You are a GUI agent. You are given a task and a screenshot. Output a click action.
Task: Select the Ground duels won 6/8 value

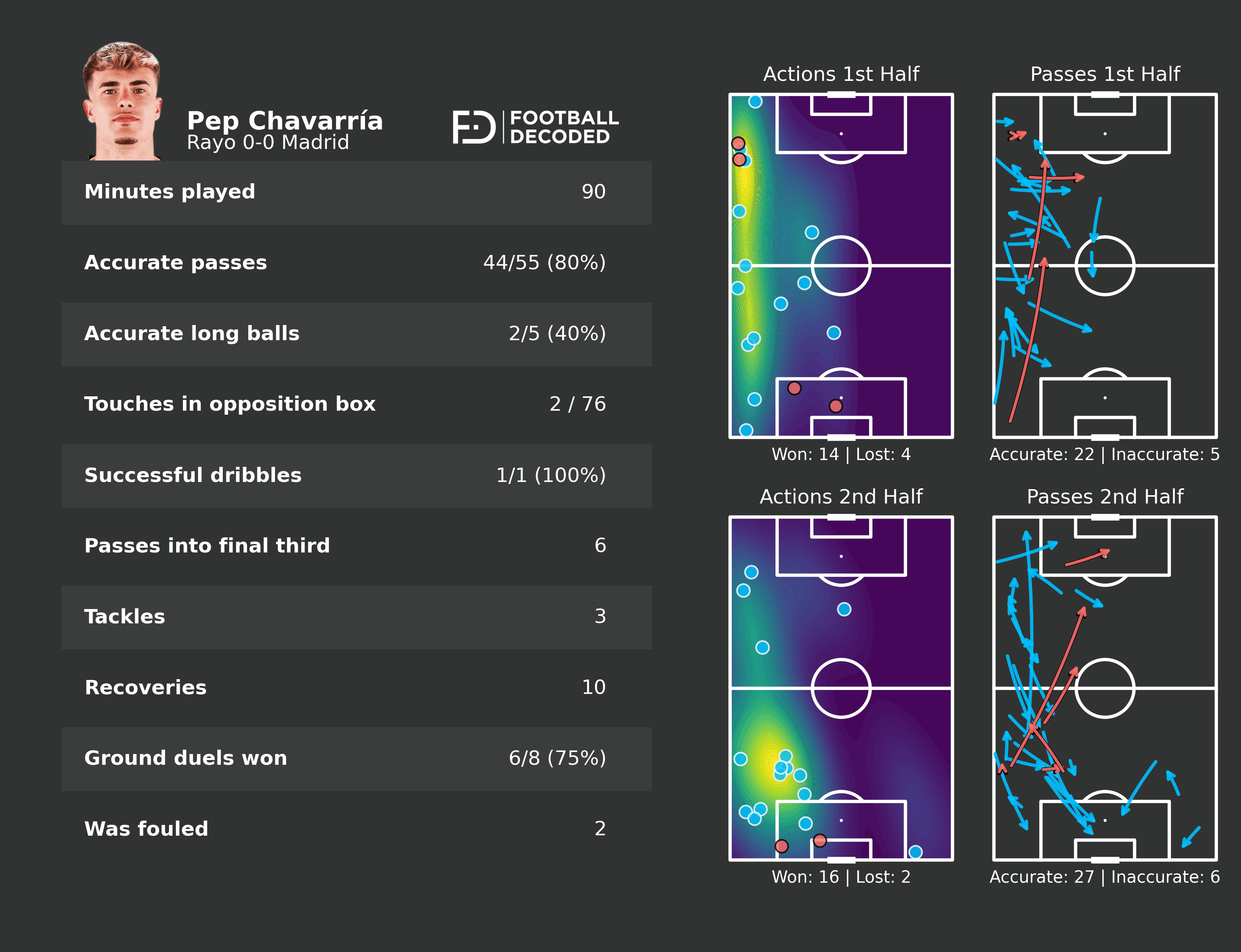pos(557,758)
